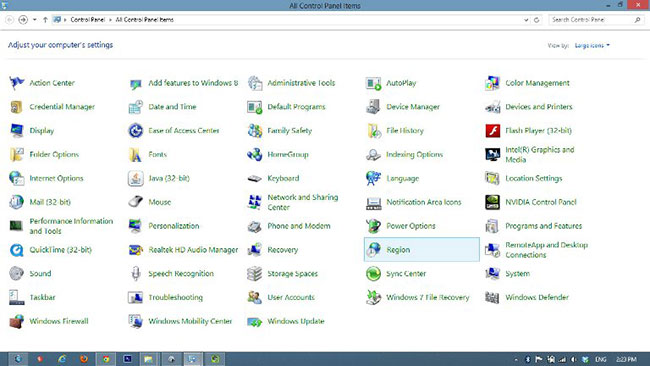Screen dimensions: 650x366
Task: Open the Color Management icon
Action: [x=492, y=83]
